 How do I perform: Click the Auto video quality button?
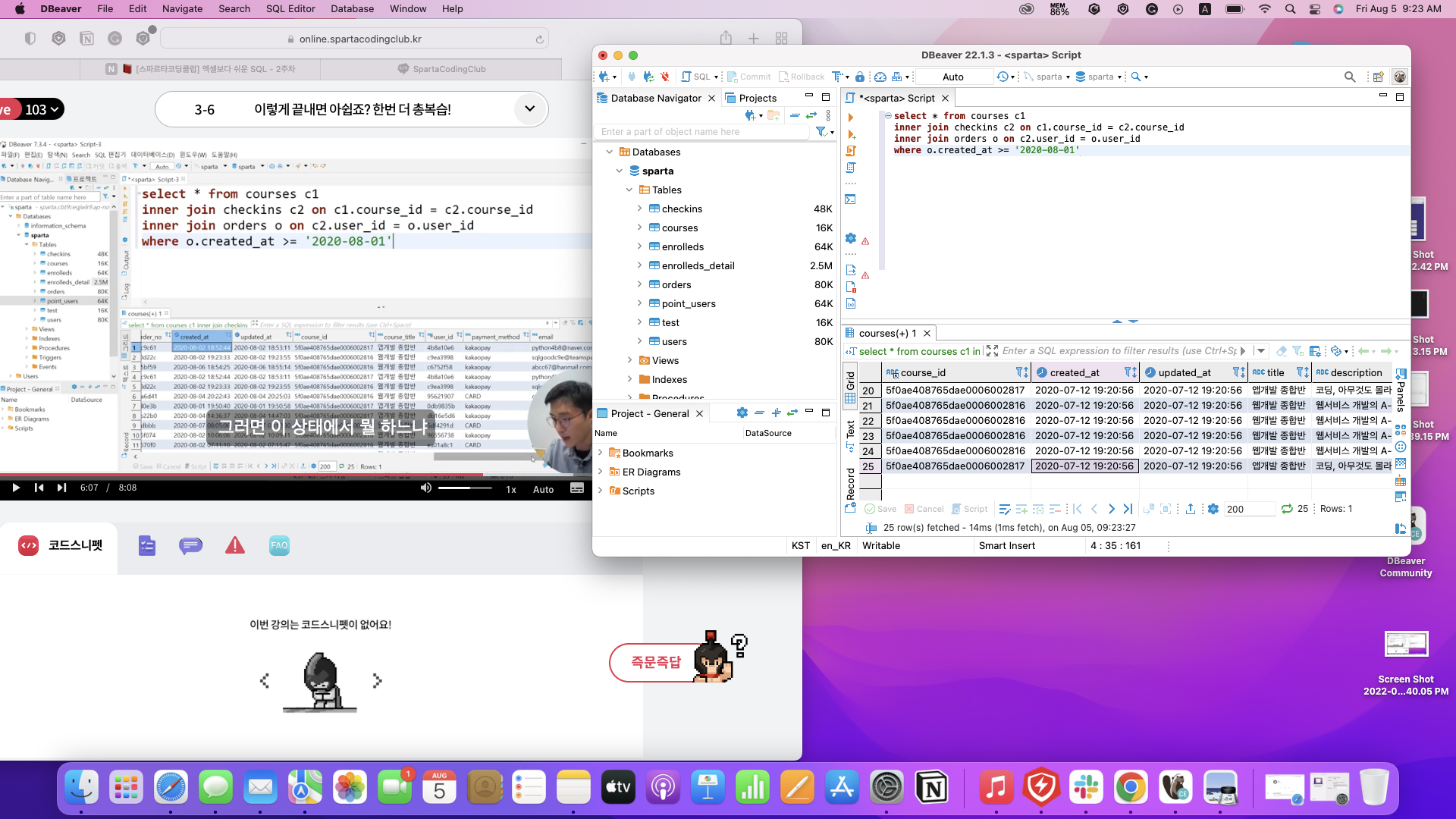(x=543, y=489)
